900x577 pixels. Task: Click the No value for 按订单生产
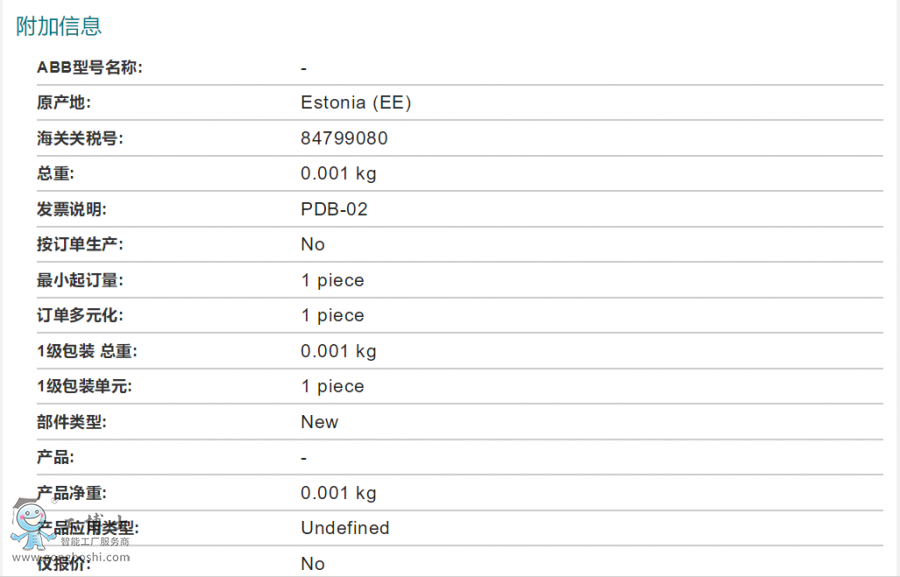pyautogui.click(x=313, y=244)
